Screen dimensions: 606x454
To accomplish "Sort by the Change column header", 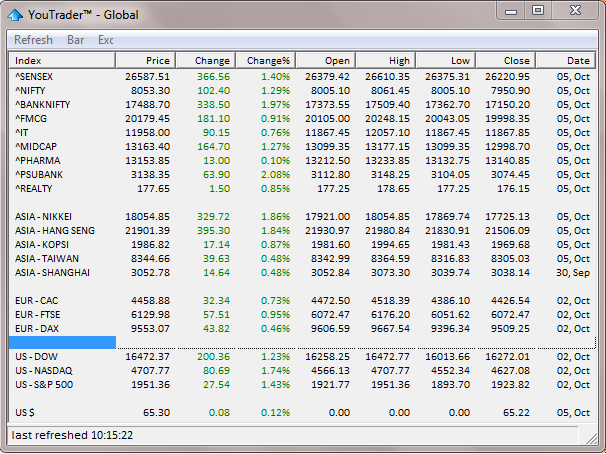I will point(206,61).
